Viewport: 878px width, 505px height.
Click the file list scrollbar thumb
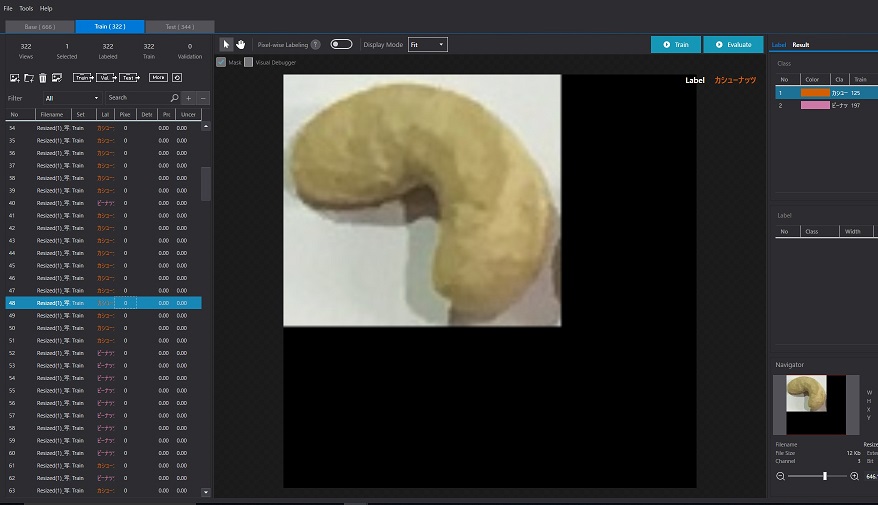click(x=206, y=184)
